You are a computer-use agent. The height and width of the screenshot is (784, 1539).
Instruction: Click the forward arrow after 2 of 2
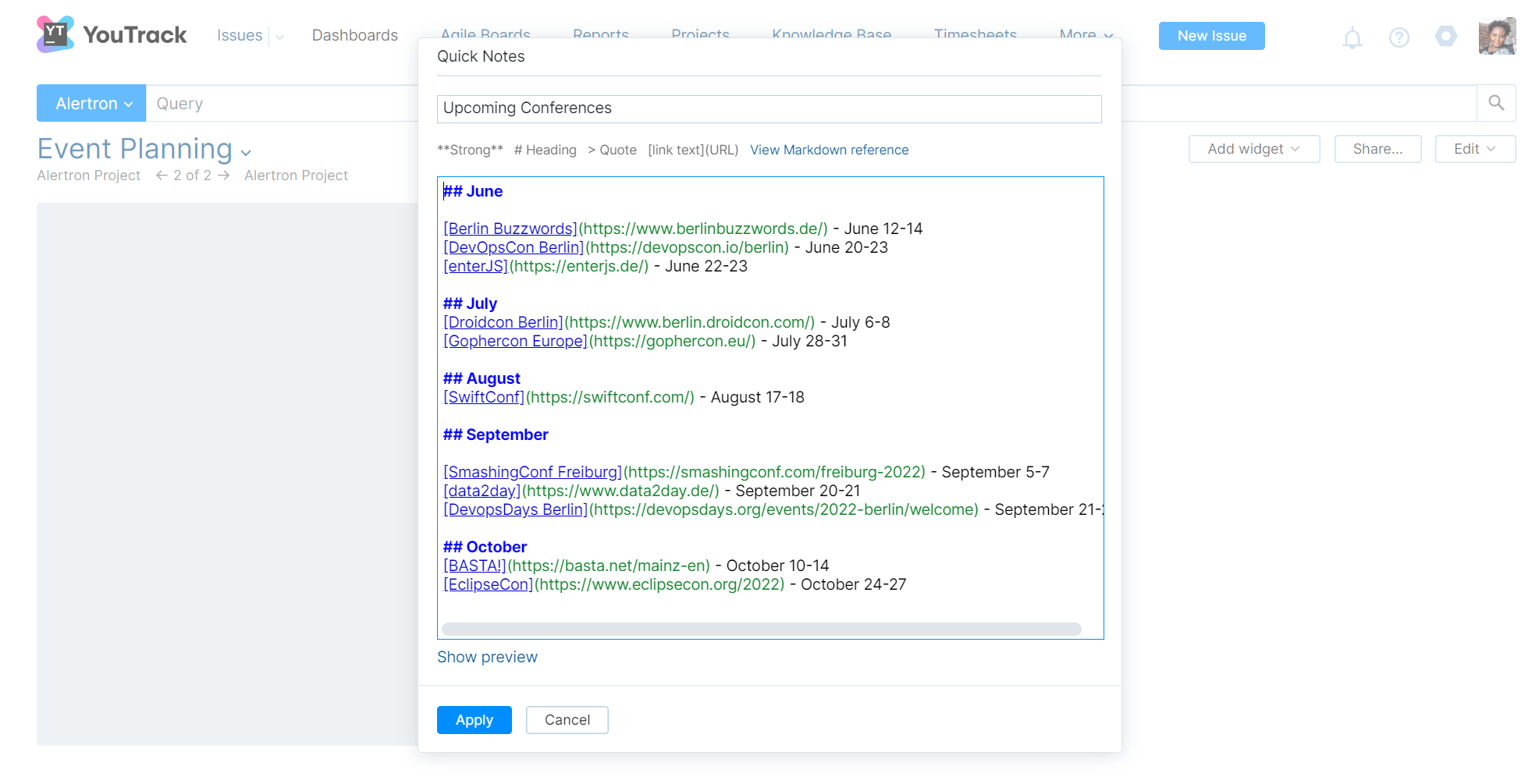[225, 176]
